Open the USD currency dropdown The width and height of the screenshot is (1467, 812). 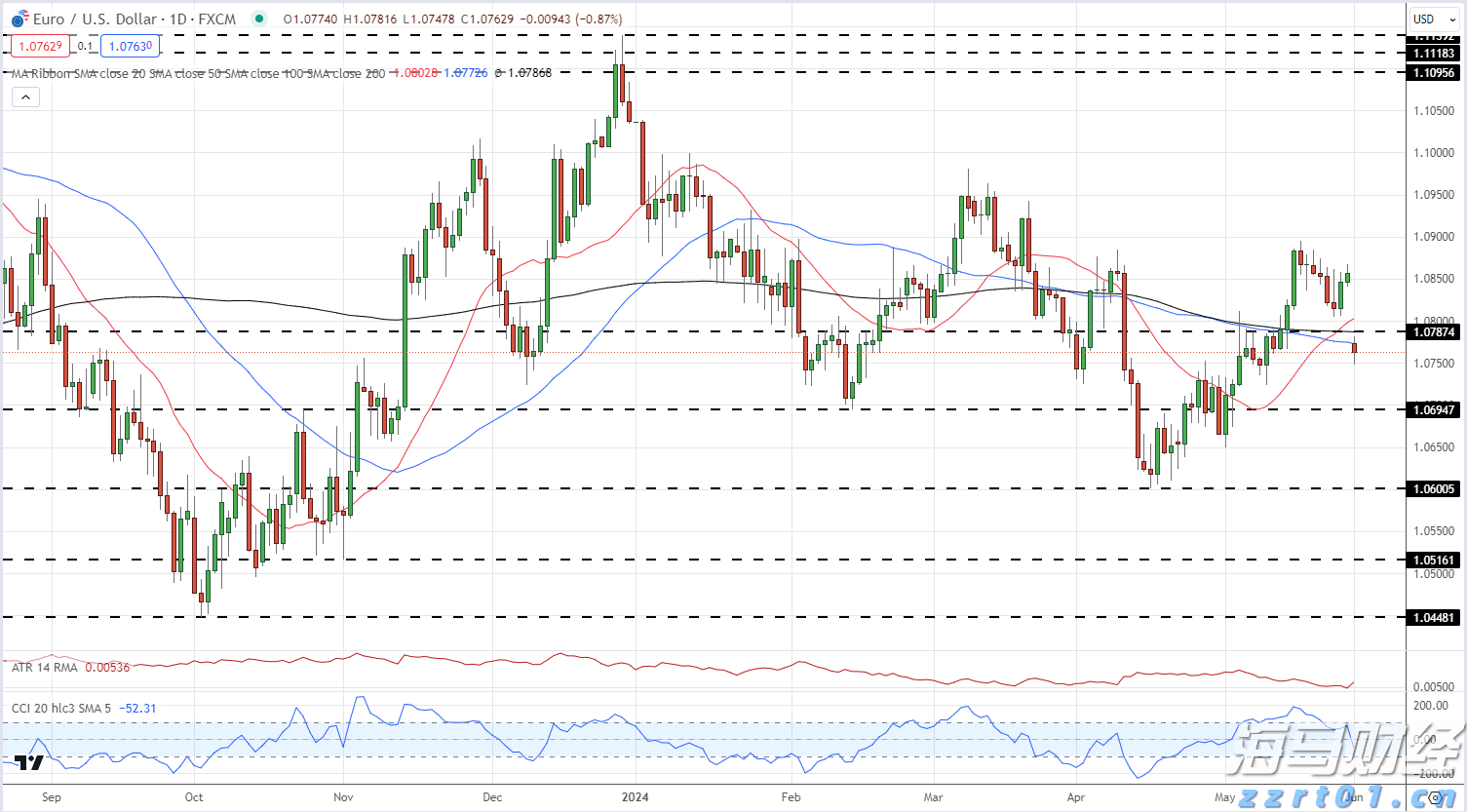click(1433, 19)
